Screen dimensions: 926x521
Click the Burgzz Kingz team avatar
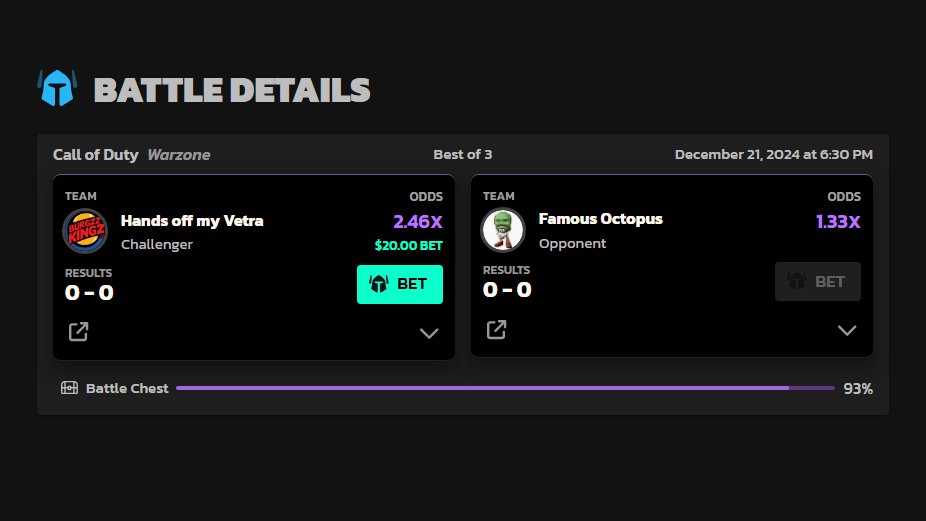coord(85,231)
